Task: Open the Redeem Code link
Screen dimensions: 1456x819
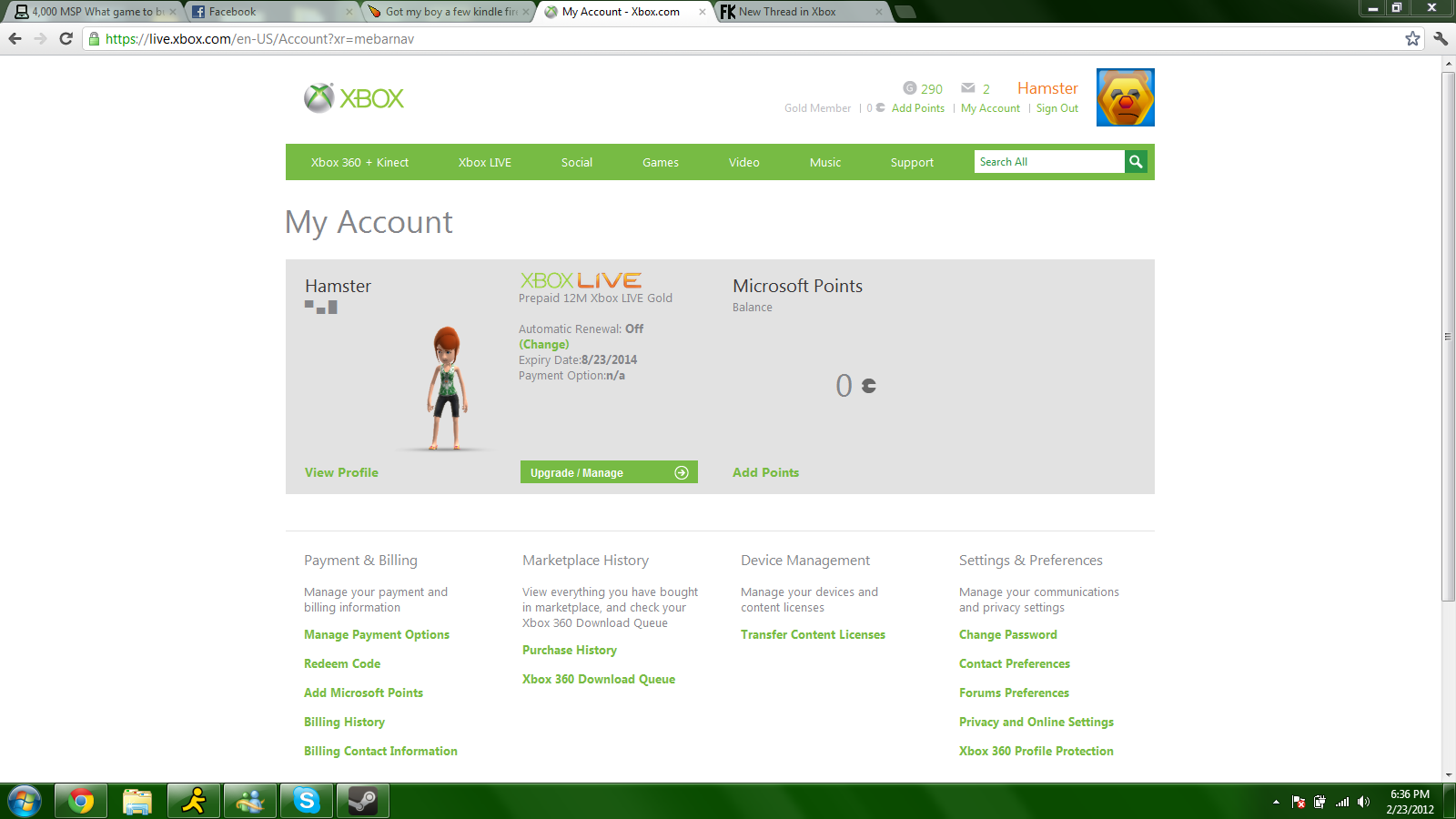Action: pyautogui.click(x=342, y=663)
